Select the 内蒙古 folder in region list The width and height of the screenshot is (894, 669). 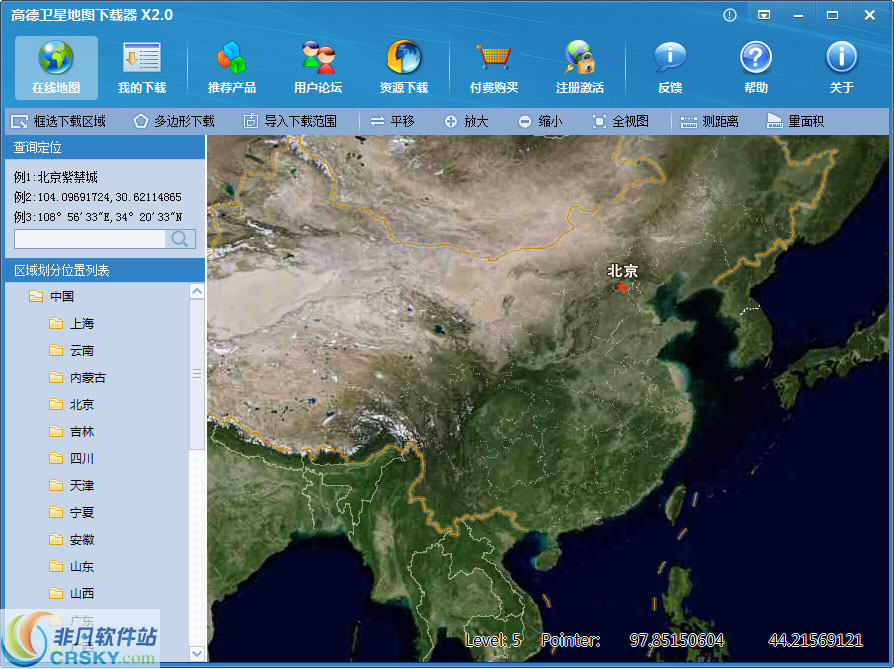click(77, 378)
